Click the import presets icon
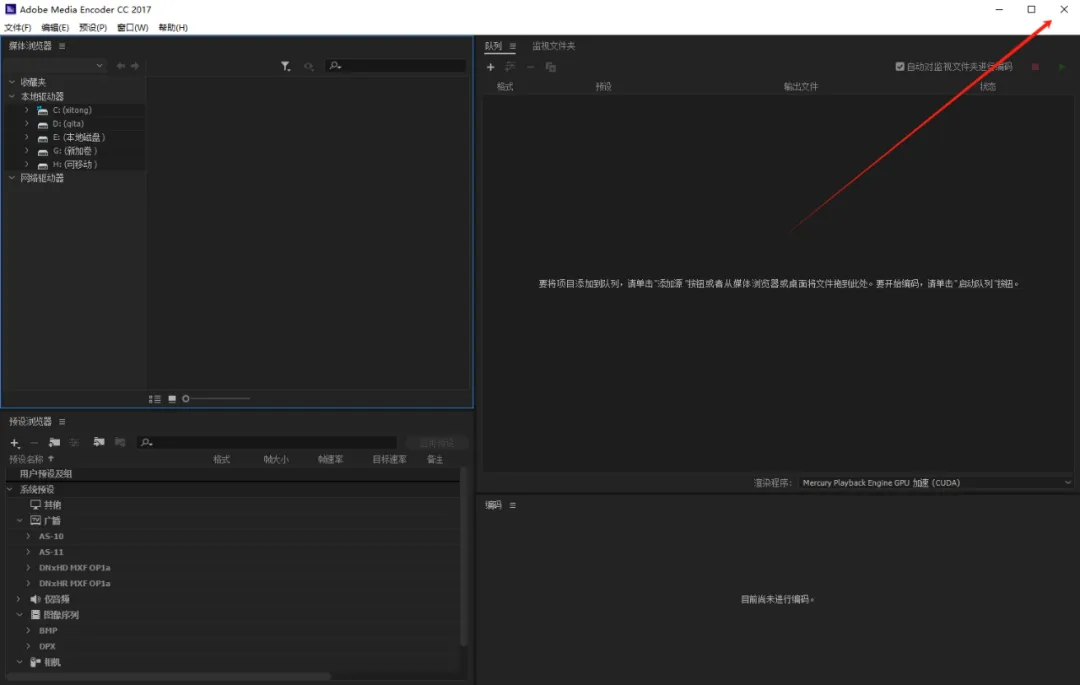 [99, 442]
